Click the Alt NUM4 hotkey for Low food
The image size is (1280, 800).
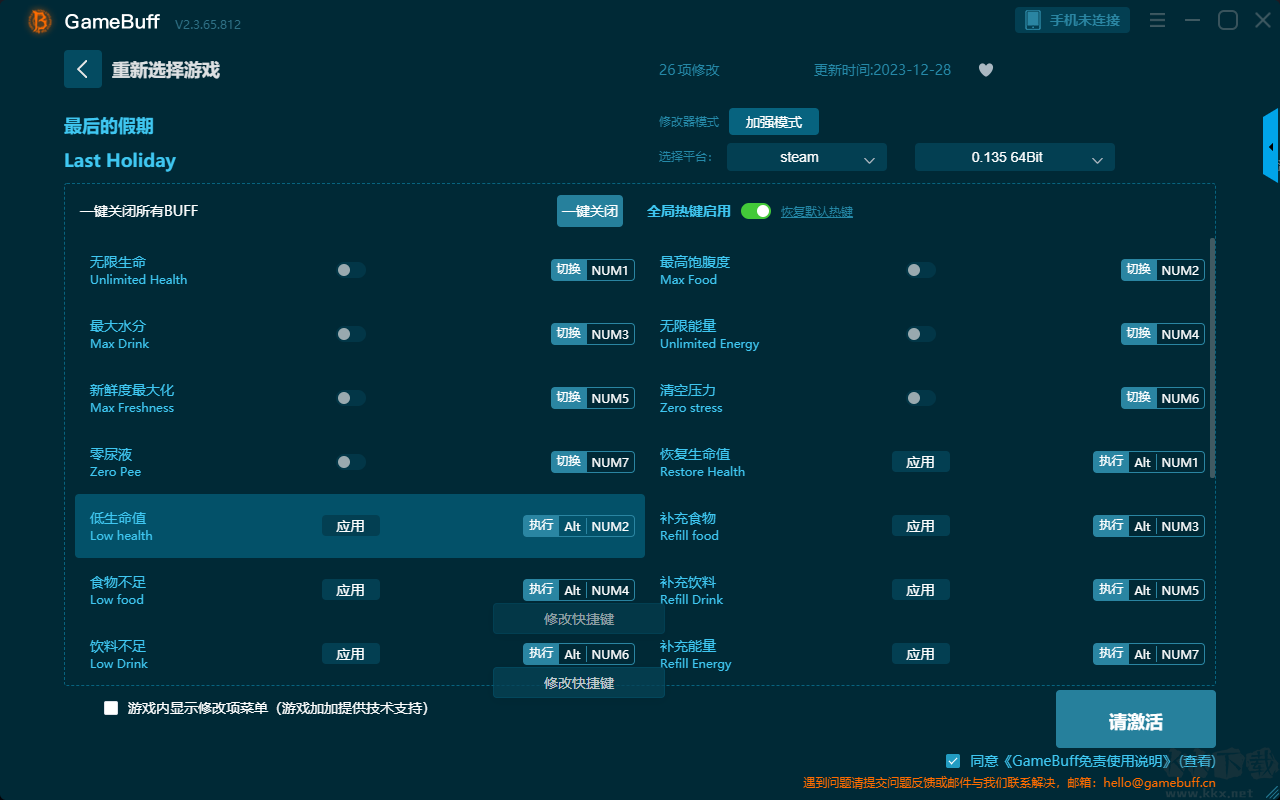[579, 590]
